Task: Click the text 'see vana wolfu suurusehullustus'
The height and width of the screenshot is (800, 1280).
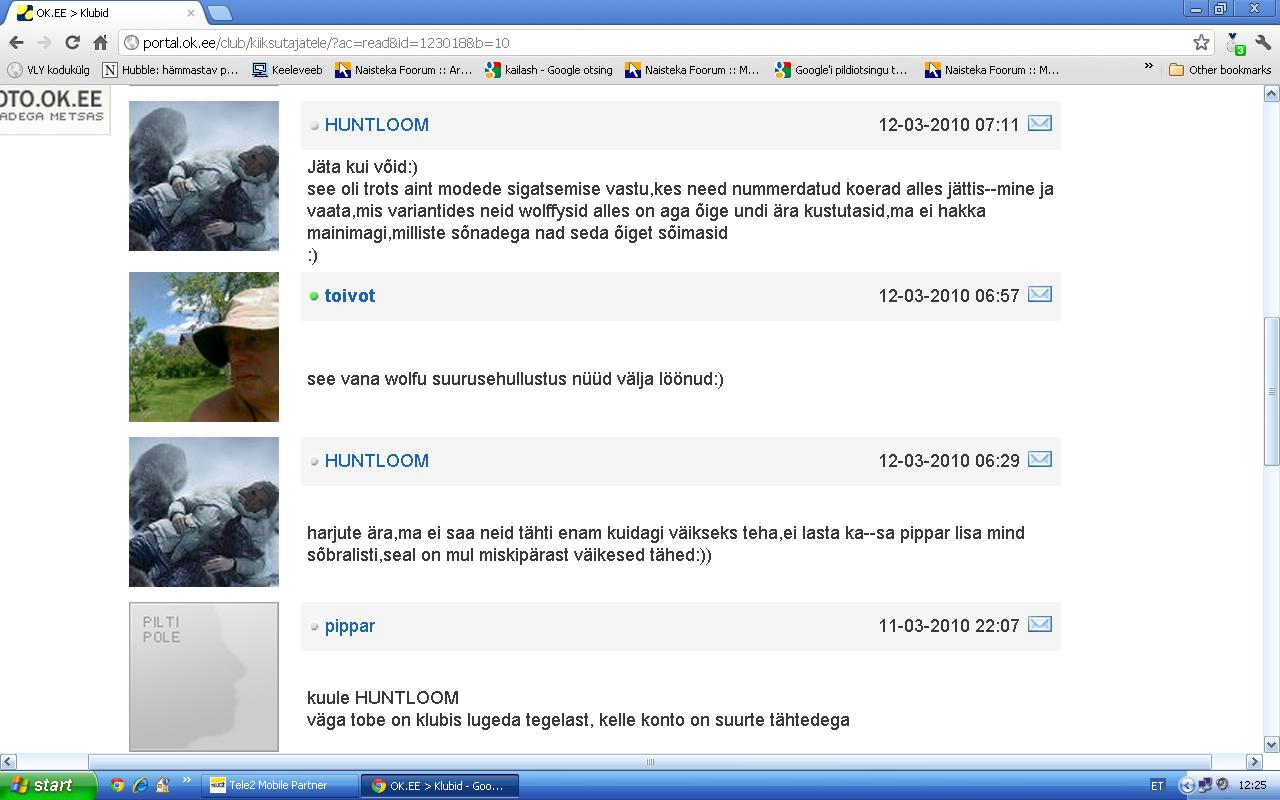Action: (x=436, y=379)
